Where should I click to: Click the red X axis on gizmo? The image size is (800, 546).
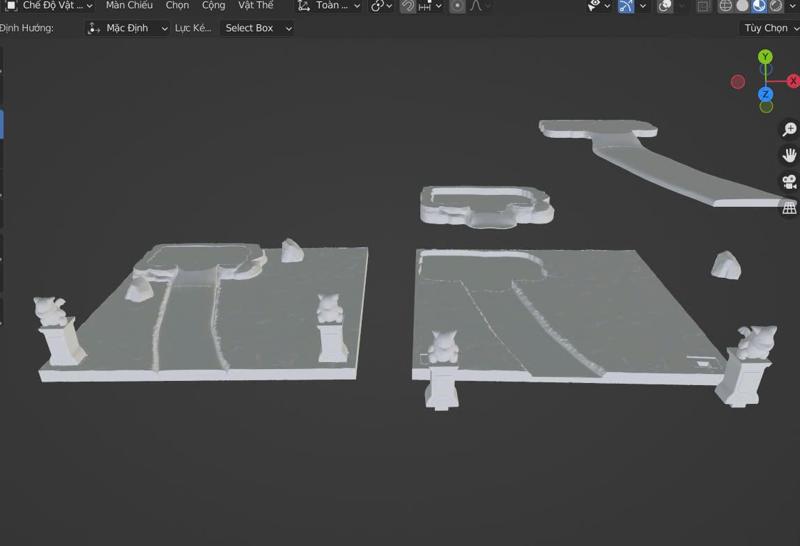point(793,82)
